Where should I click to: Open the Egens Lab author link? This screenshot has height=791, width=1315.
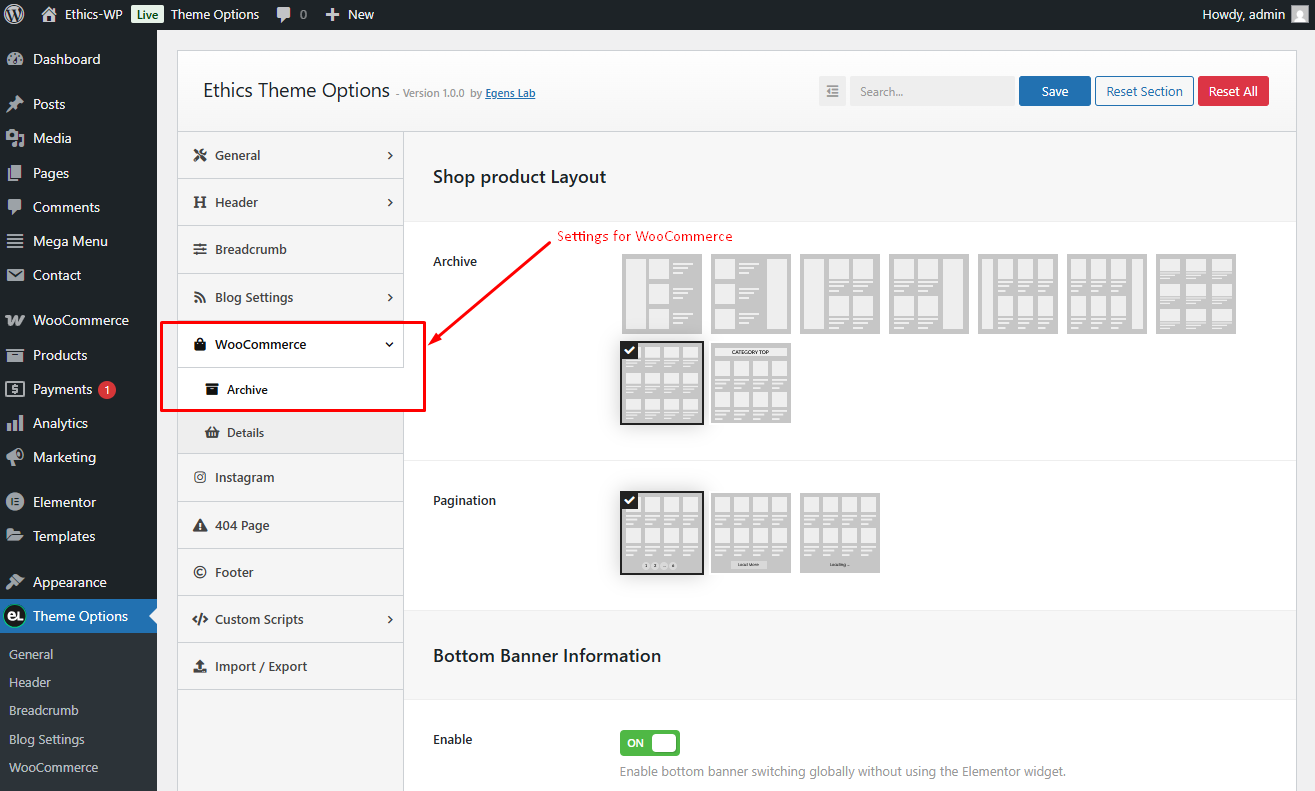(x=510, y=93)
